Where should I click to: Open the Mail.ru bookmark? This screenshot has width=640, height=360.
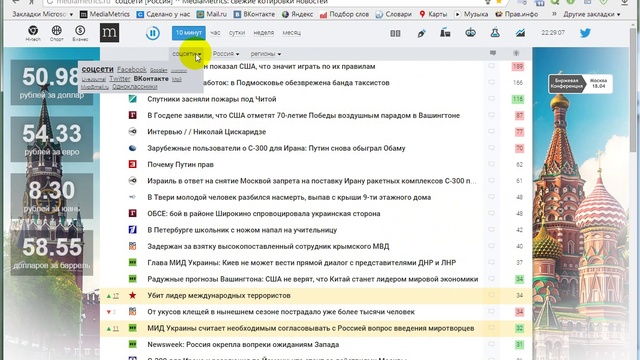pos(211,14)
